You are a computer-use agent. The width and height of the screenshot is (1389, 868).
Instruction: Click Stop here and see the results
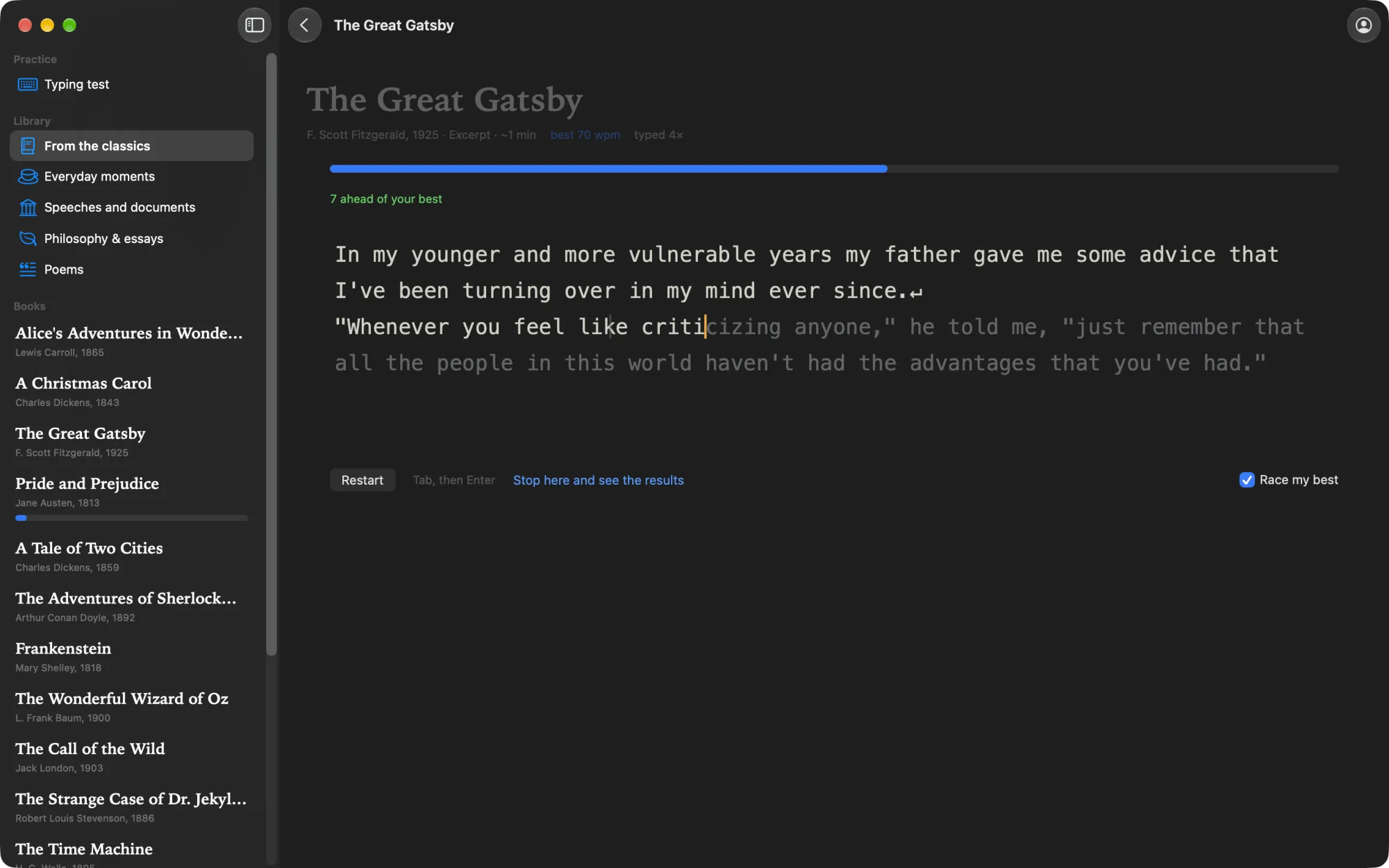598,480
